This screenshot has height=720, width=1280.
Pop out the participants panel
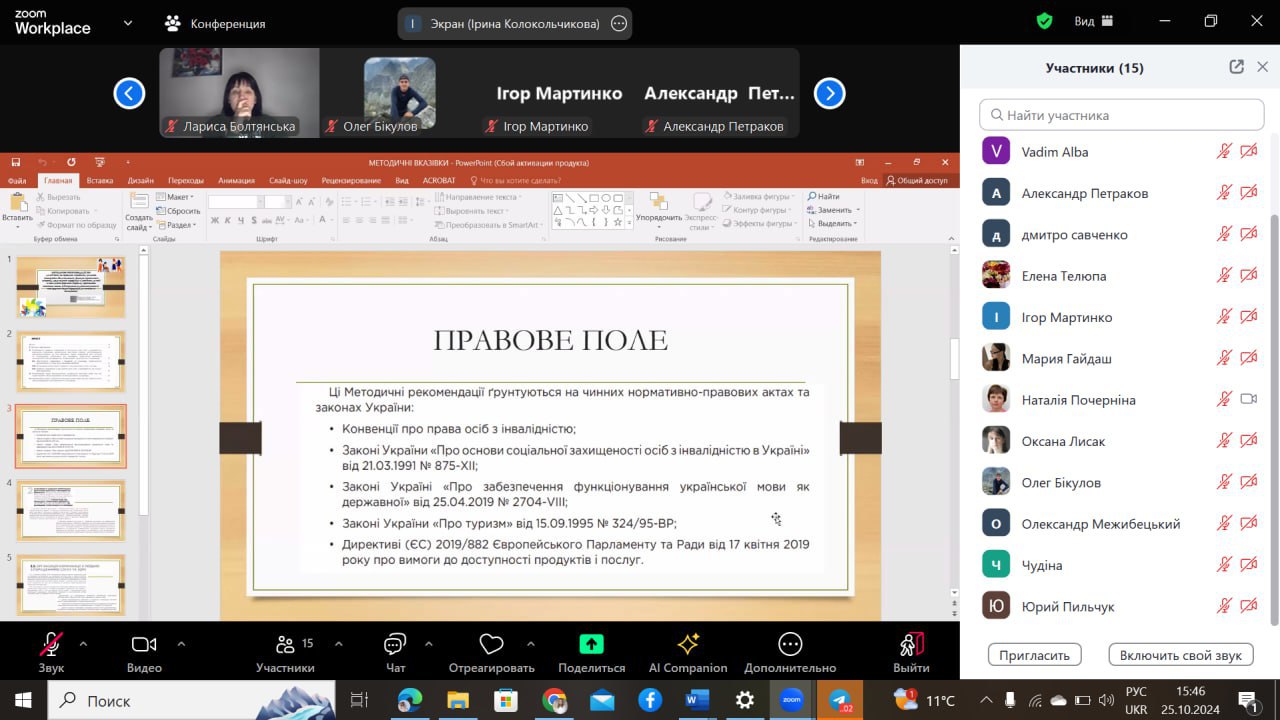pyautogui.click(x=1236, y=67)
